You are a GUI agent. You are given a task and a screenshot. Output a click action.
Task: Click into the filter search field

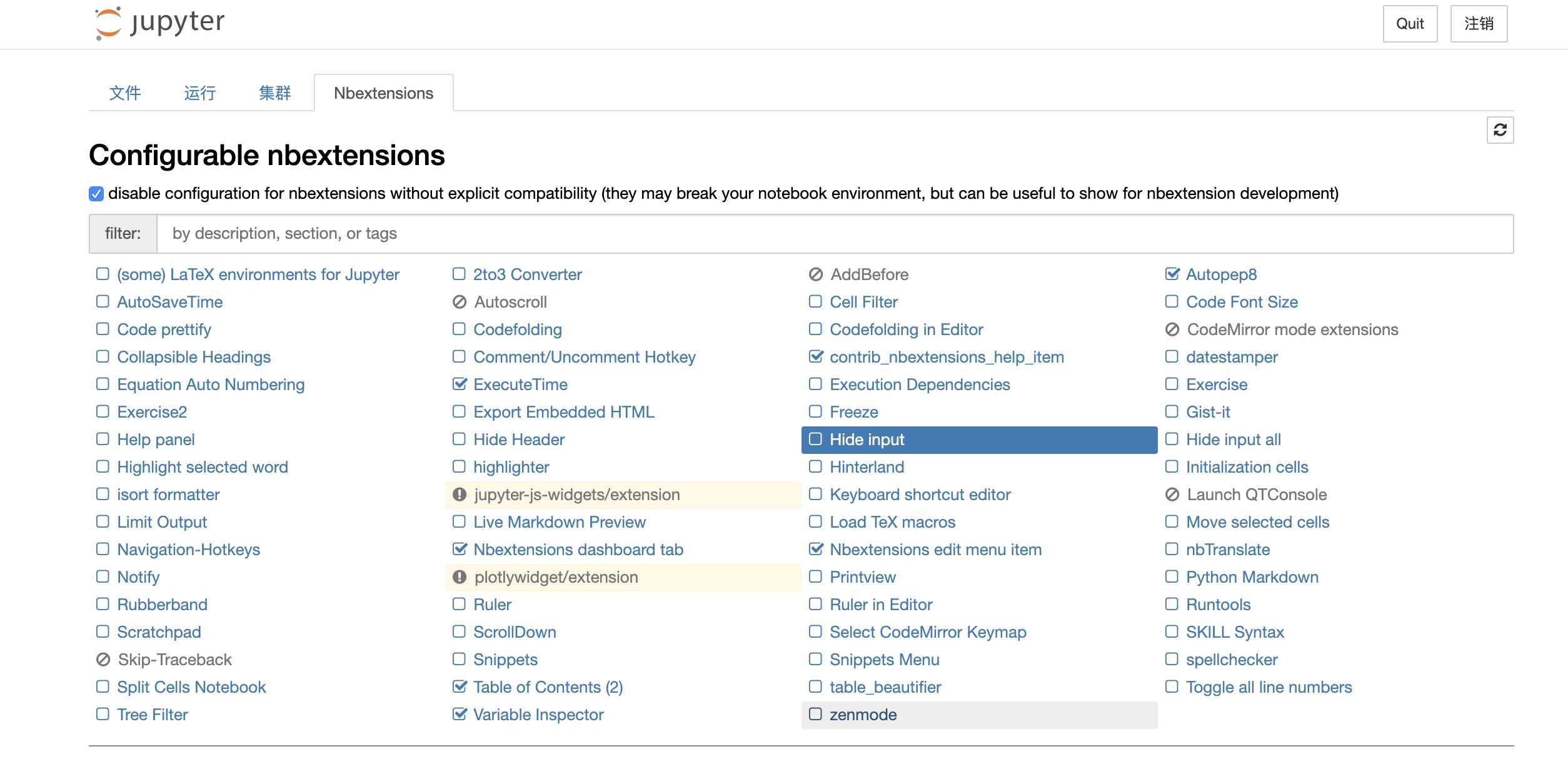(x=835, y=234)
